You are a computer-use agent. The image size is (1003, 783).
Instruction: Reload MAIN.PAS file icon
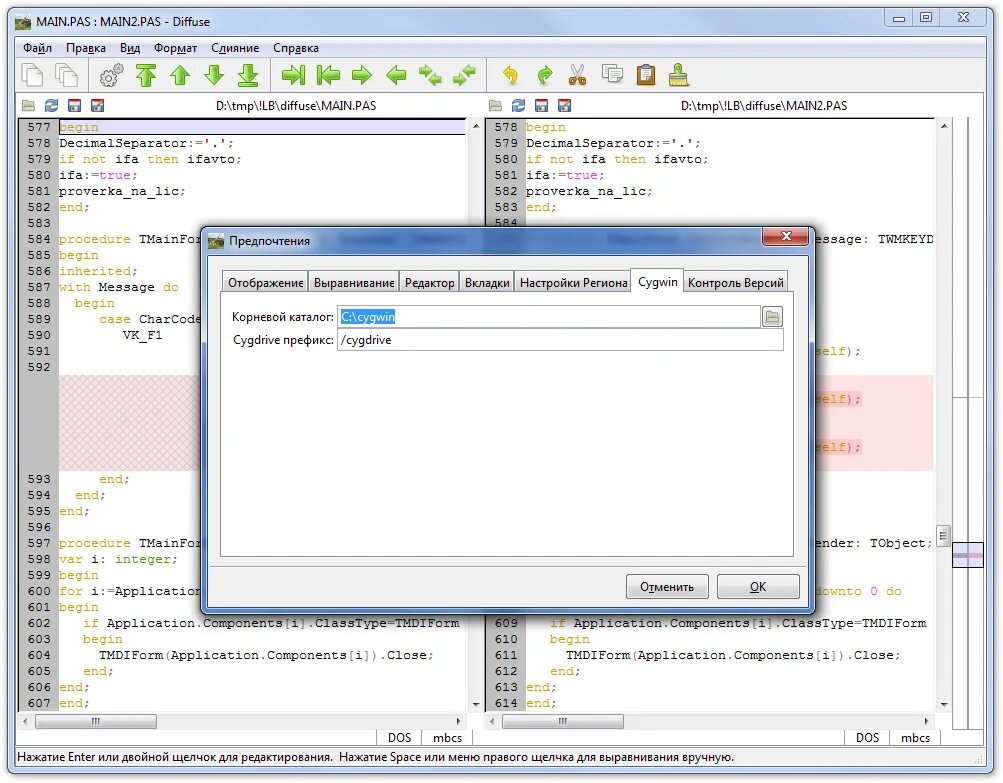point(51,106)
